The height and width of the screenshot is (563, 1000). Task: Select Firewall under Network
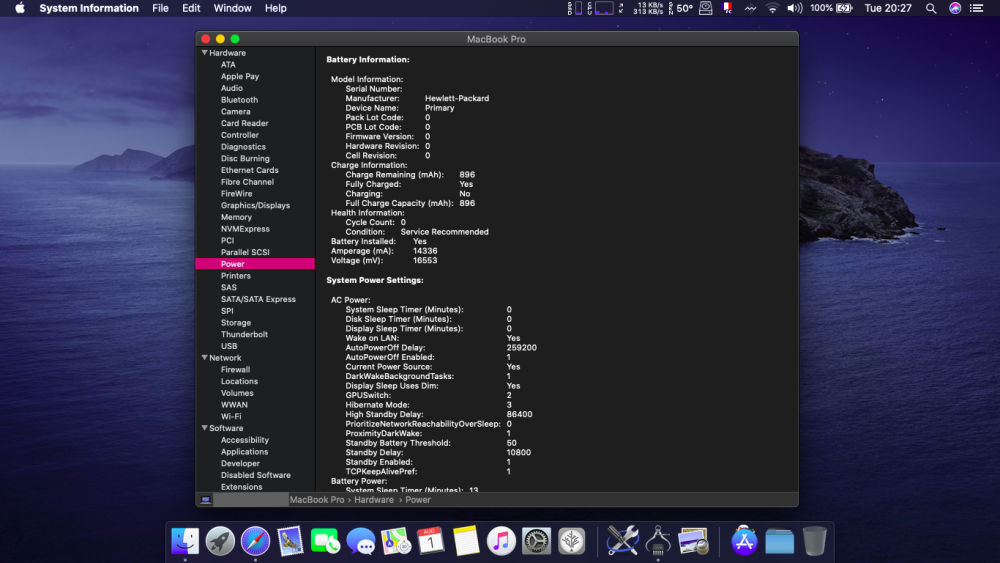(235, 370)
